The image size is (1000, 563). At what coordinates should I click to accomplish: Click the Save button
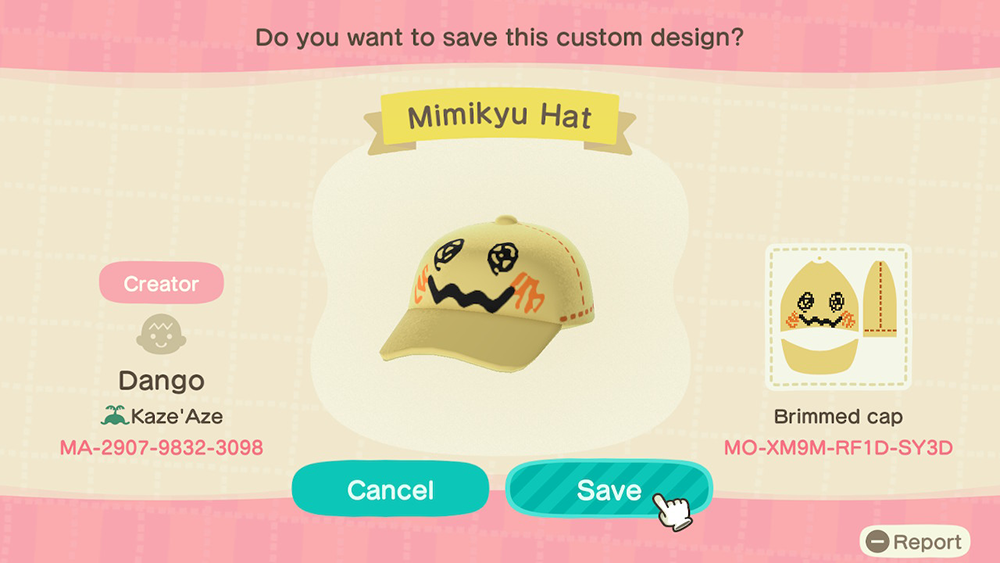point(609,489)
